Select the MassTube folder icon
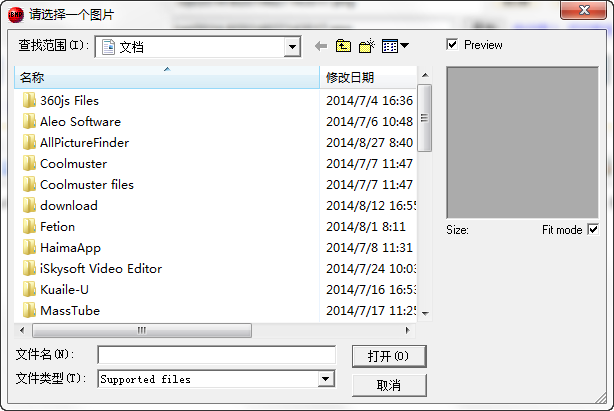The width and height of the screenshot is (614, 411). point(29,310)
